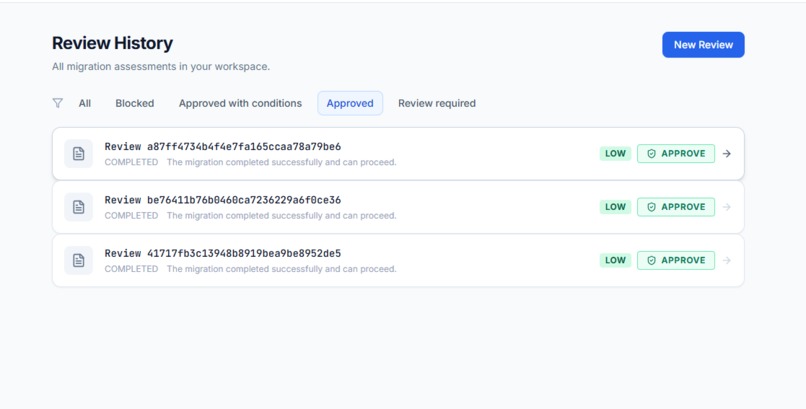Click the Review History heading
This screenshot has height=409, width=806.
point(113,43)
